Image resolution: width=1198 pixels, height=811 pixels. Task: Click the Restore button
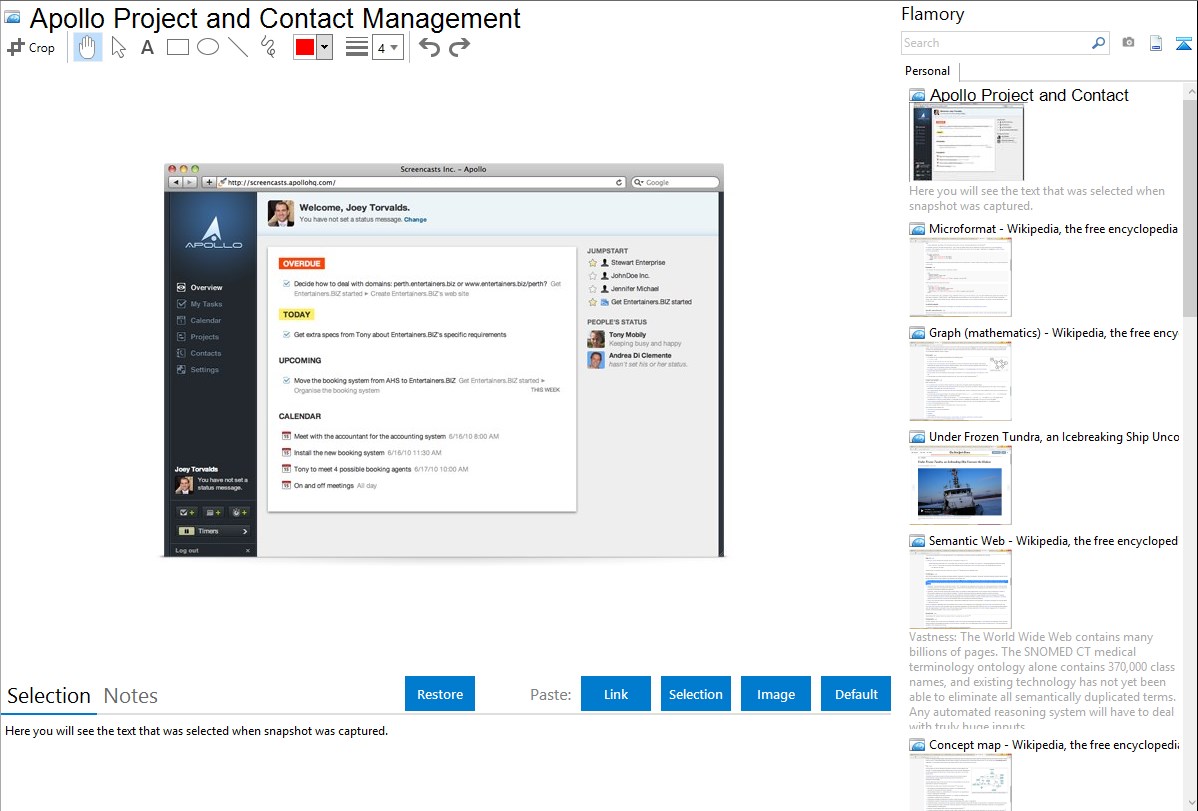click(x=440, y=694)
